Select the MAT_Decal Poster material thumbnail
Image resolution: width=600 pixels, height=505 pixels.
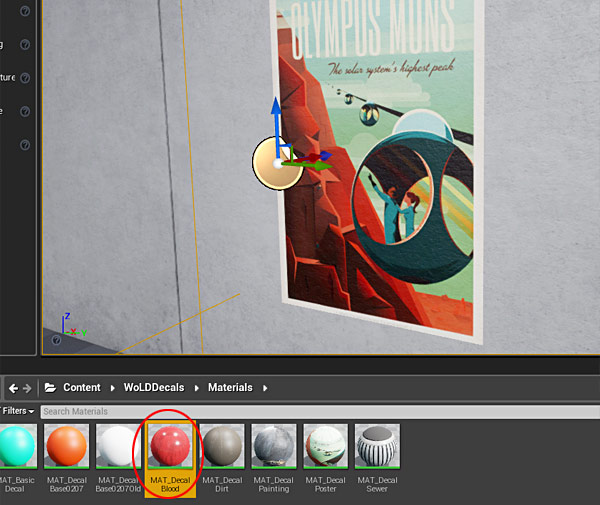[325, 447]
